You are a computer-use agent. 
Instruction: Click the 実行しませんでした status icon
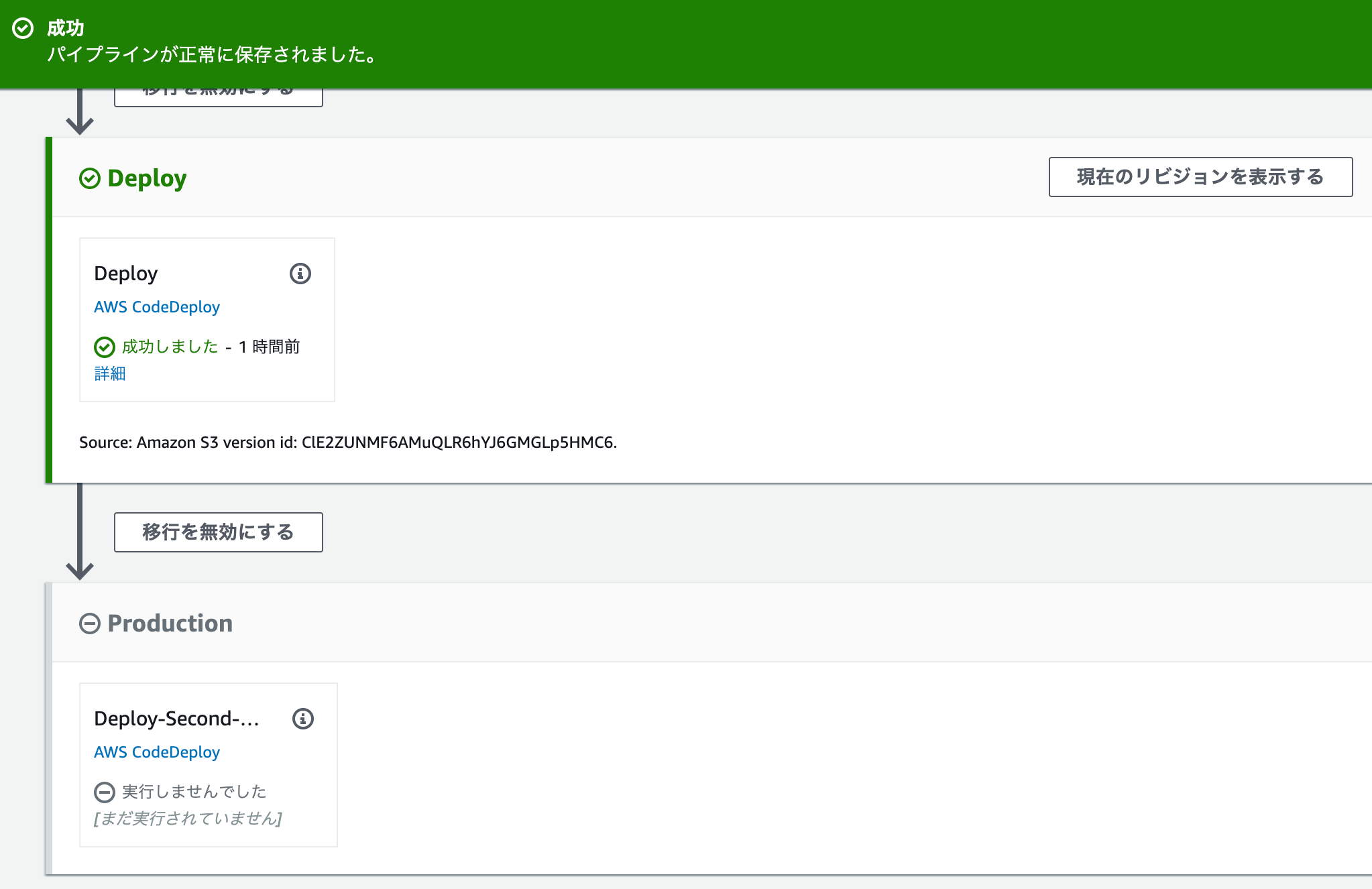(x=105, y=792)
